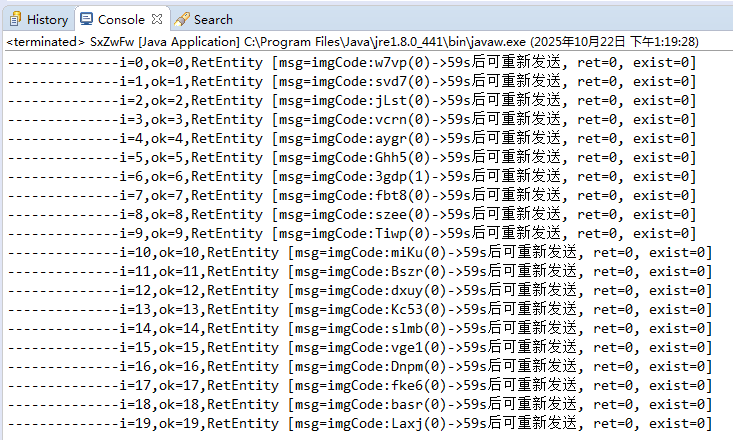Select console line with imgCode:Ghh5
This screenshot has width=733, height=440.
[352, 158]
